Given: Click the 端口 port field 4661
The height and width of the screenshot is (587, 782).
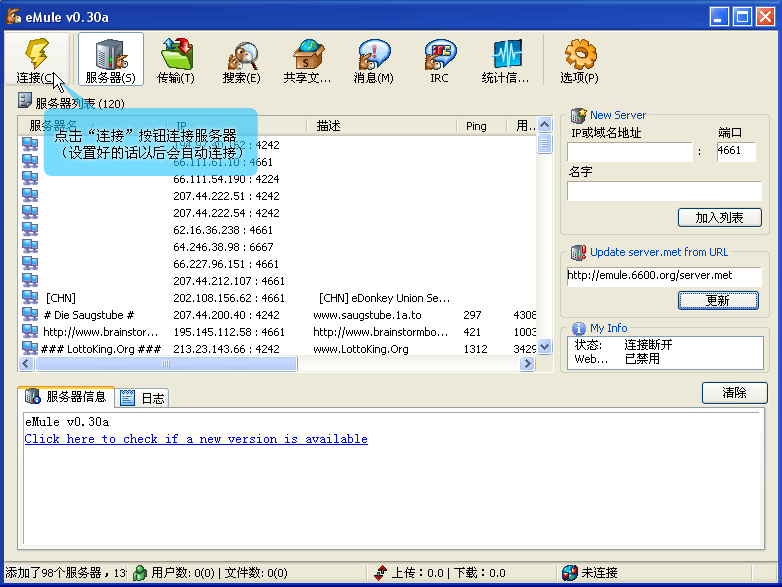Looking at the screenshot, I should pyautogui.click(x=736, y=151).
